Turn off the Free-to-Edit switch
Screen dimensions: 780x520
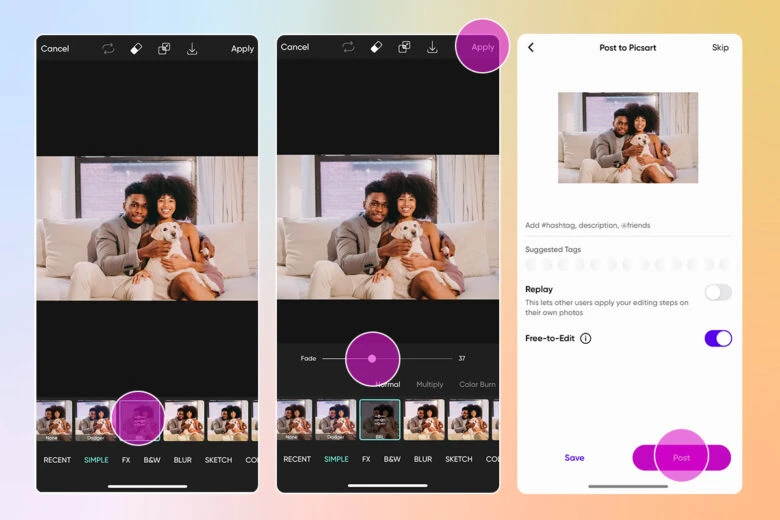click(x=717, y=338)
